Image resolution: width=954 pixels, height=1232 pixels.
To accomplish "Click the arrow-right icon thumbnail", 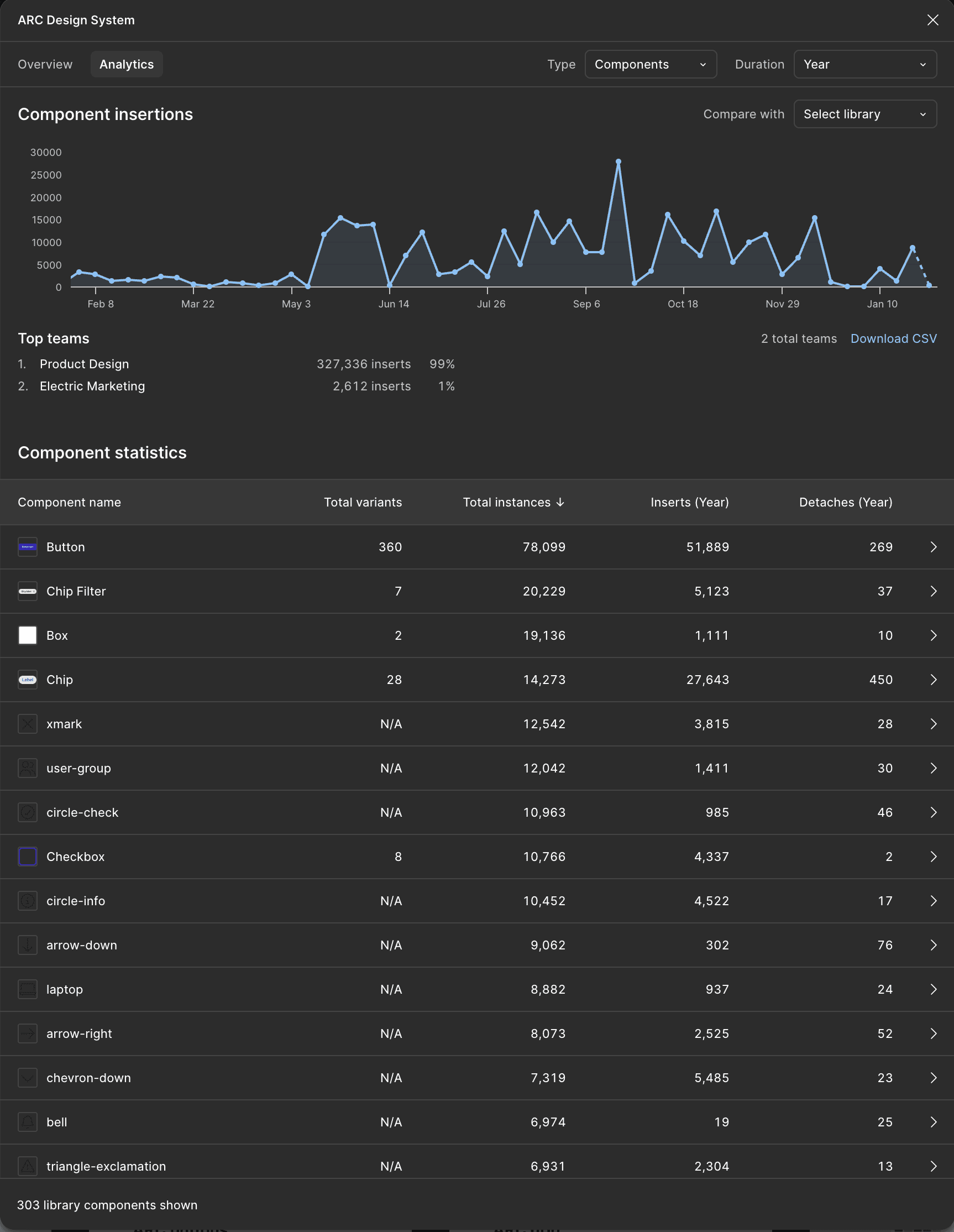I will [28, 1033].
